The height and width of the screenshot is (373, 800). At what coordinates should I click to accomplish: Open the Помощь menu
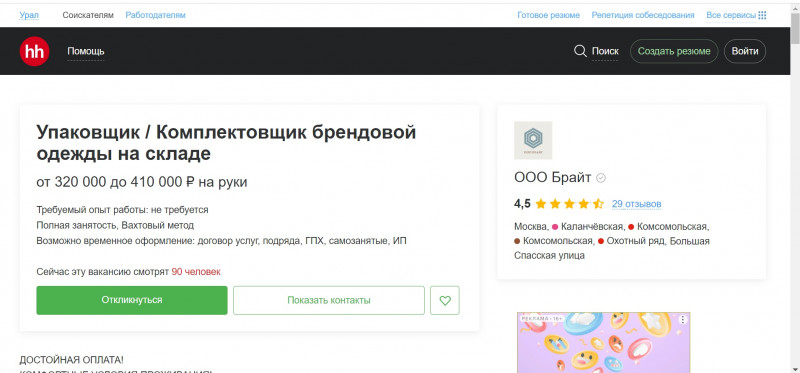pos(86,51)
